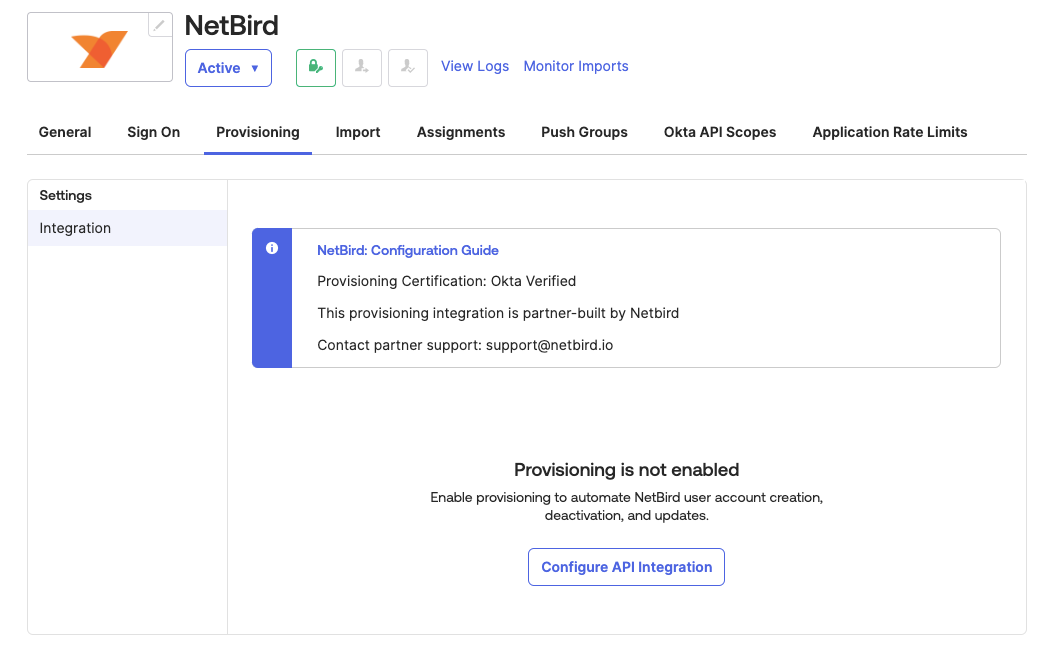Open the Active status dropdown
1057x653 pixels.
(x=228, y=68)
